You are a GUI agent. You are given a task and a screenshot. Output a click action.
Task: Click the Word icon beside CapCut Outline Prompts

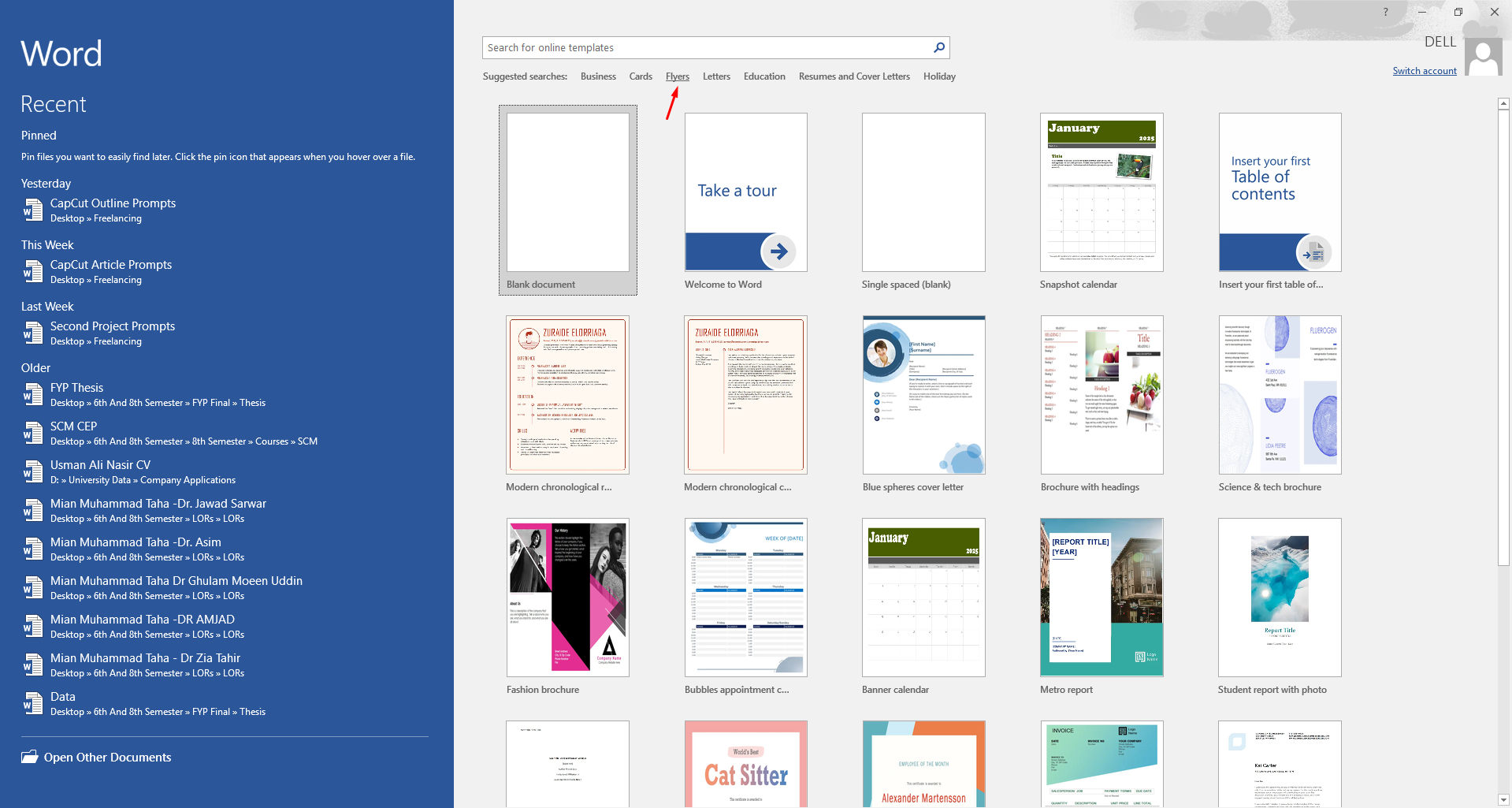(32, 210)
